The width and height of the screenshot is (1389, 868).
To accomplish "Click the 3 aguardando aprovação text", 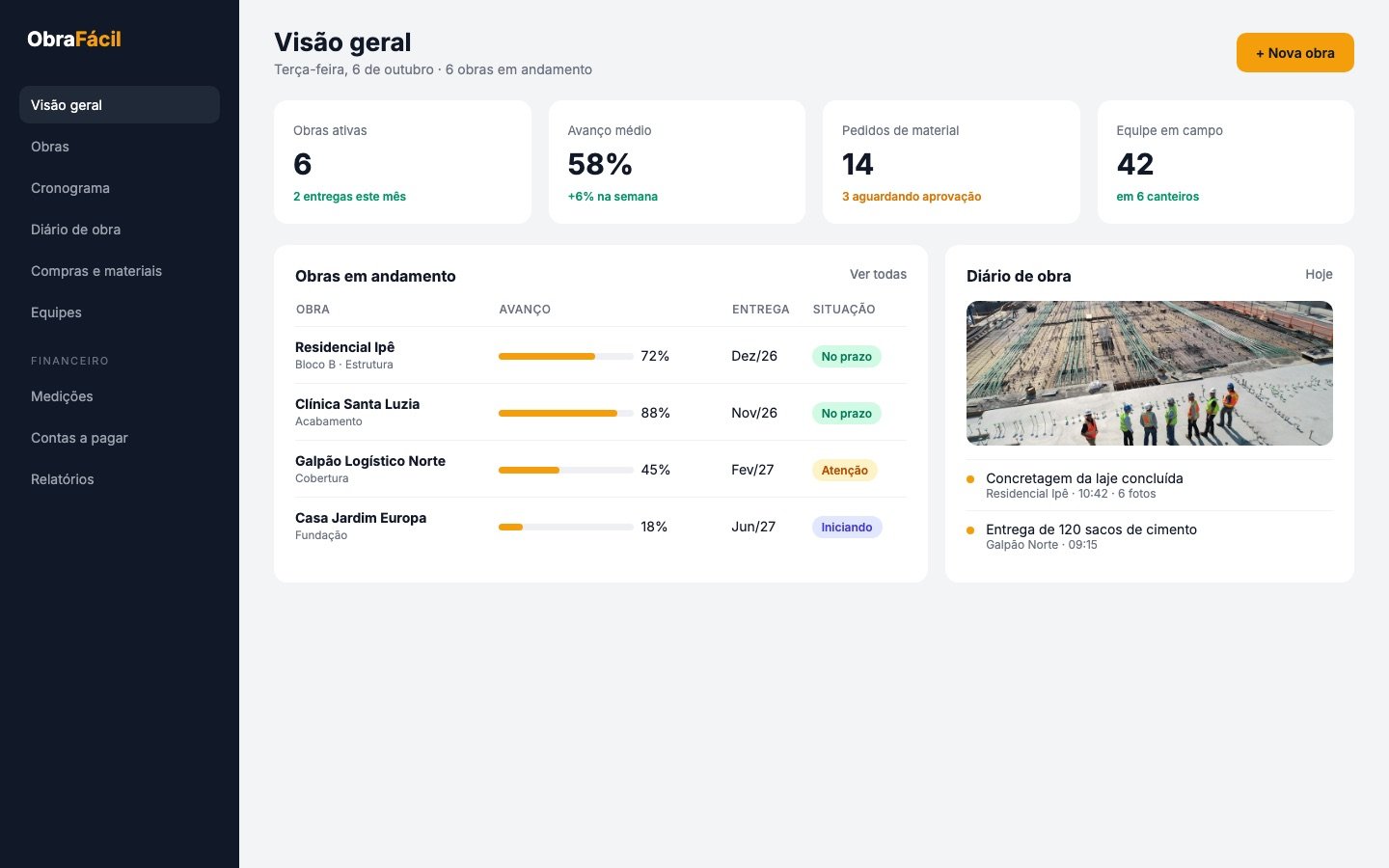I will (912, 197).
